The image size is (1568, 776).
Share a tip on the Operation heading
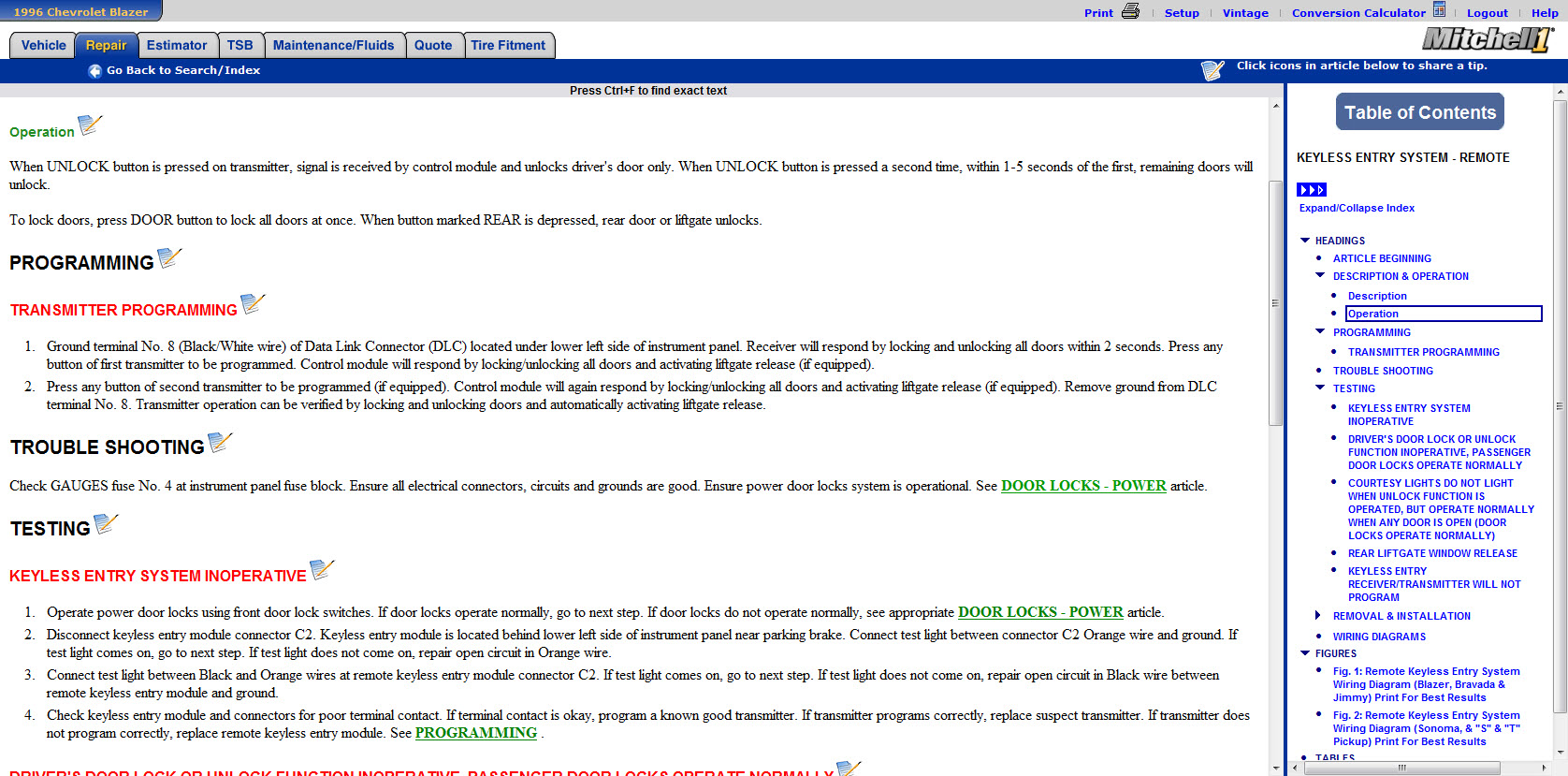point(90,124)
